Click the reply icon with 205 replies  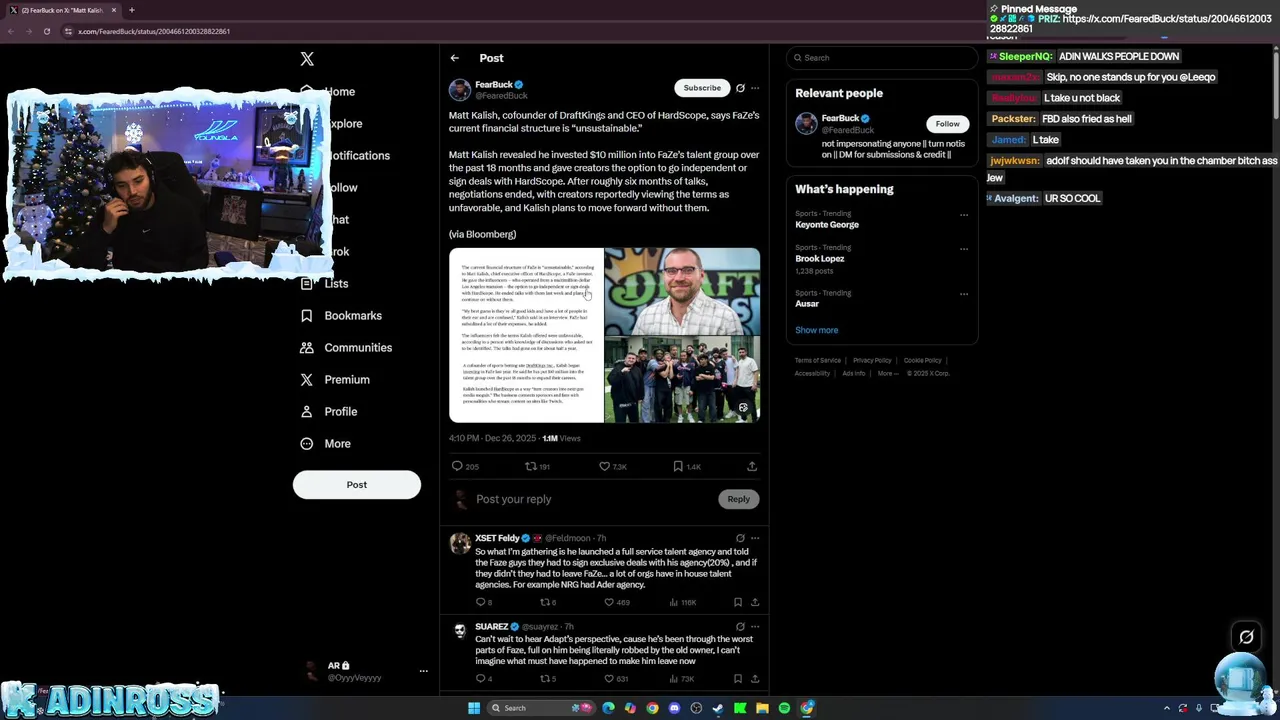[457, 466]
